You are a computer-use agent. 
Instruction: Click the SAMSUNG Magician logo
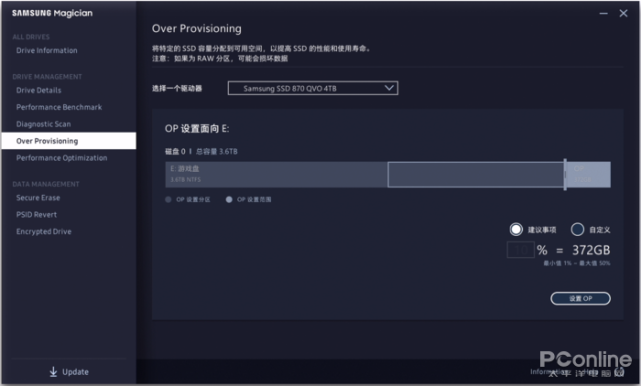click(52, 13)
